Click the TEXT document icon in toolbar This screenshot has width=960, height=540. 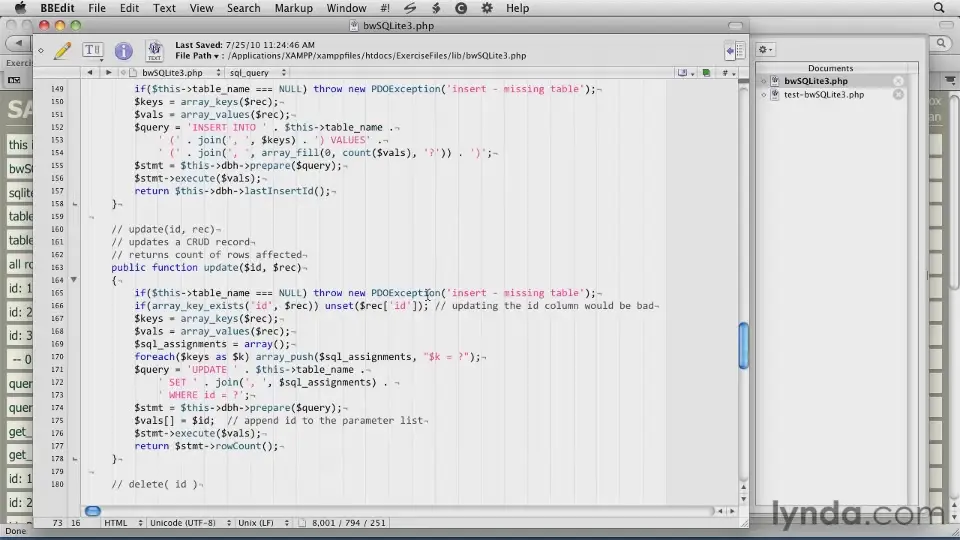point(154,50)
